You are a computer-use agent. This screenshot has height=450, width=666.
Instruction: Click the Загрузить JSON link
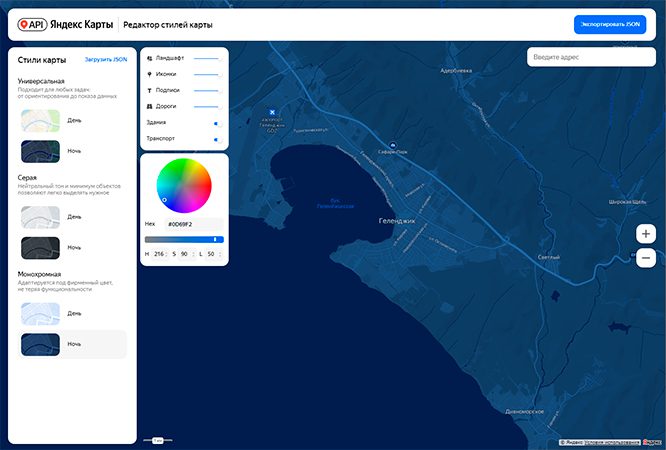pos(106,59)
